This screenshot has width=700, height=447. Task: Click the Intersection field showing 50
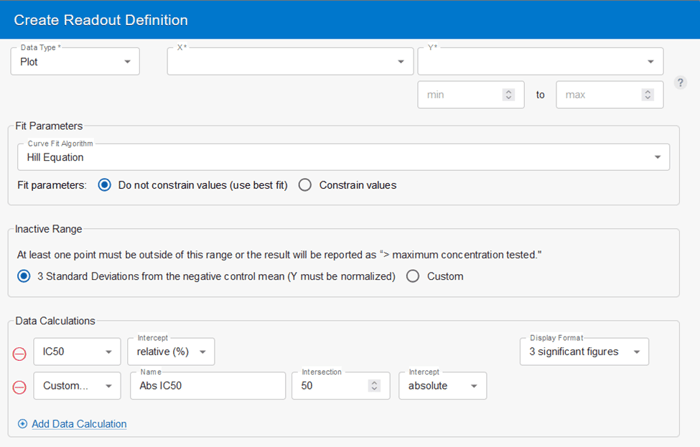click(x=341, y=386)
